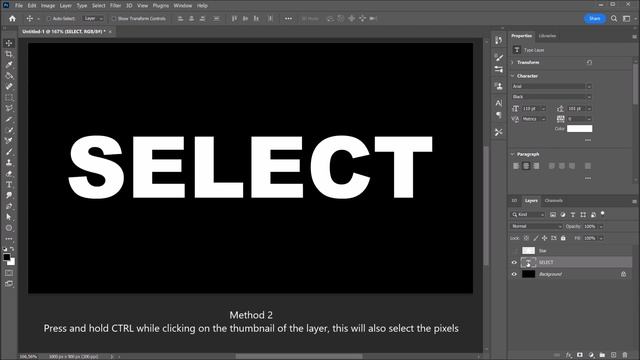The width and height of the screenshot is (640, 360).
Task: Change the screen mode icon
Action: tap(9, 284)
